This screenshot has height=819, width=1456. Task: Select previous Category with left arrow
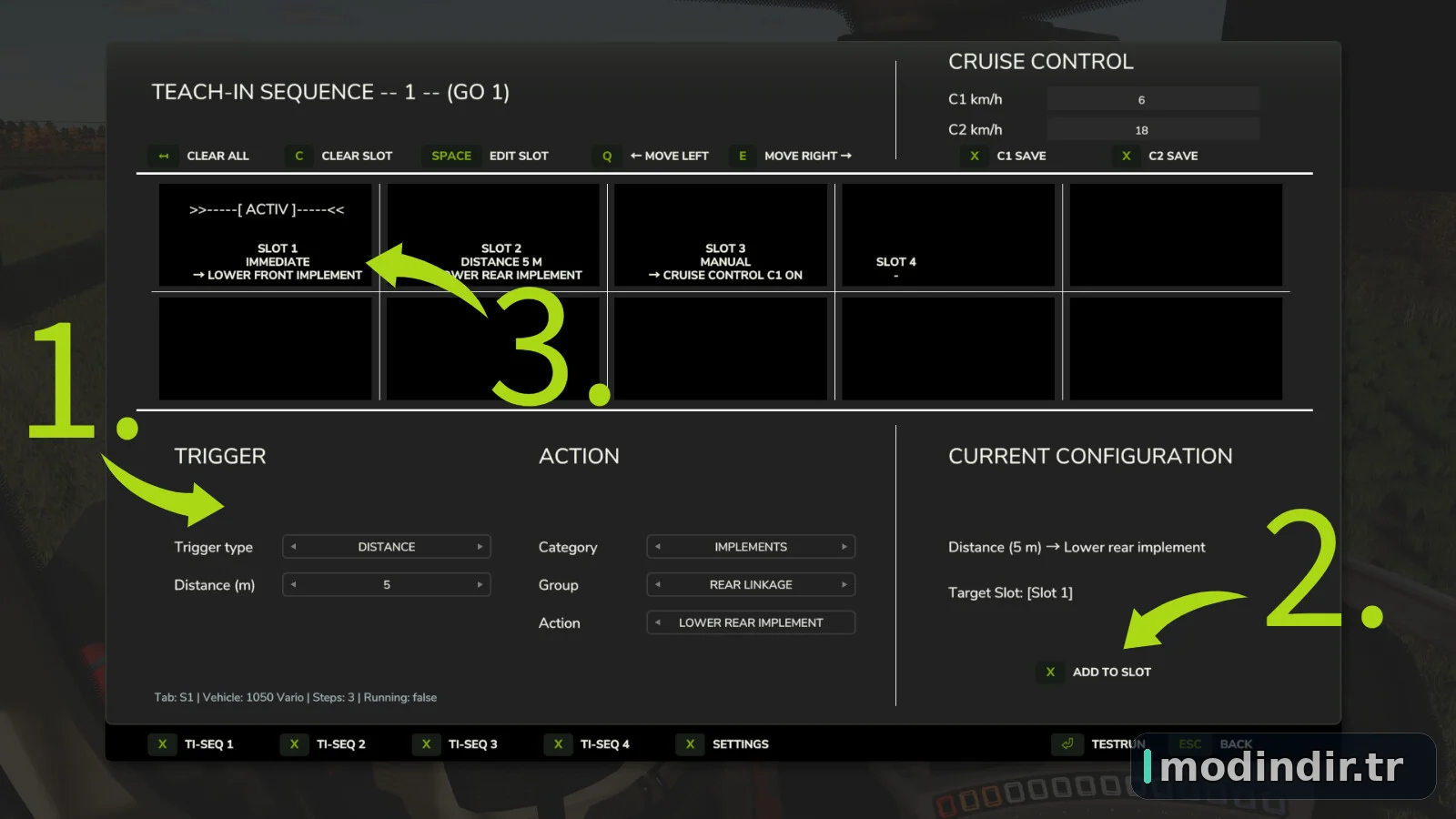[658, 547]
